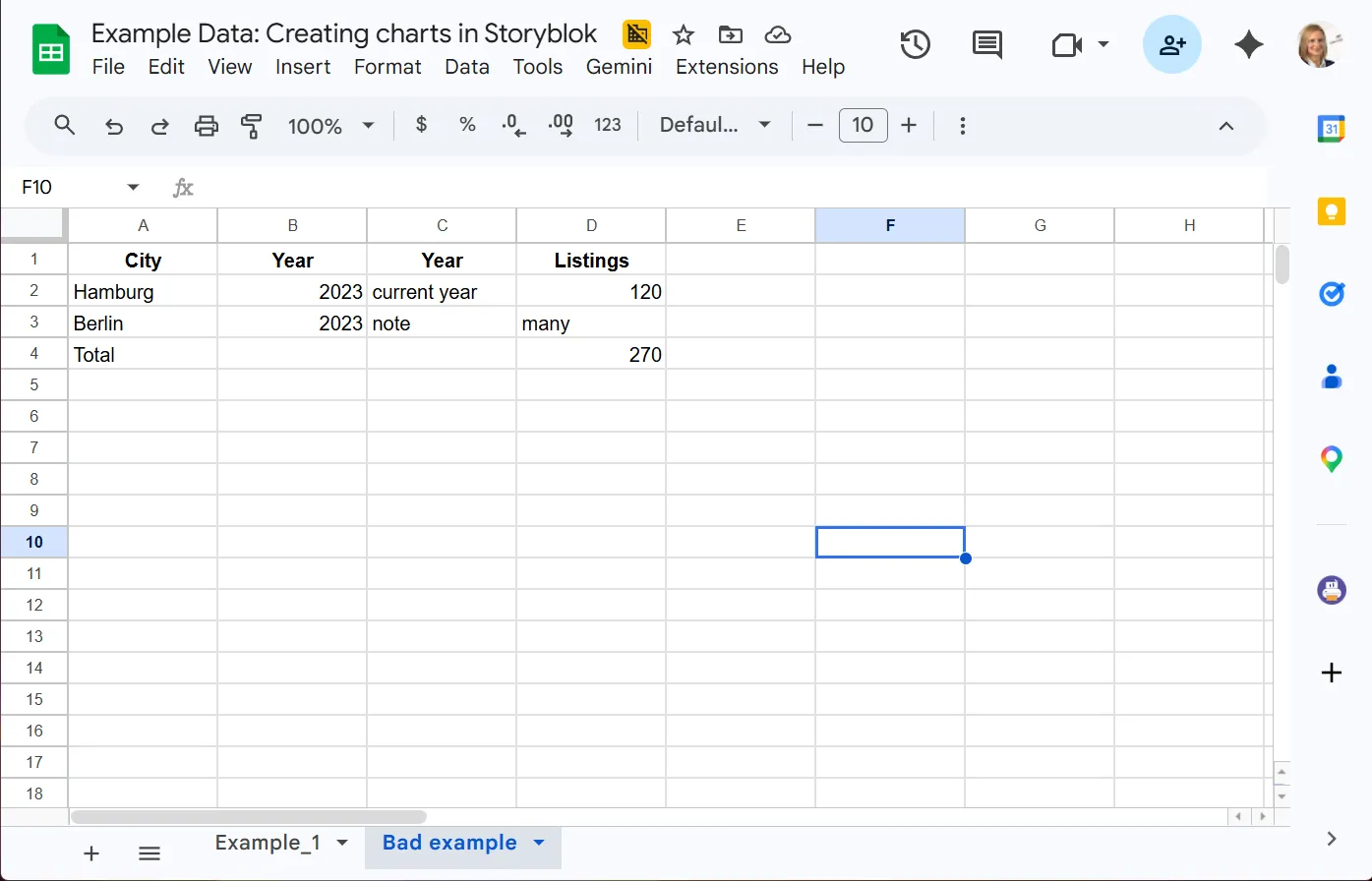The height and width of the screenshot is (881, 1372).
Task: Decrease decimal places
Action: [513, 126]
